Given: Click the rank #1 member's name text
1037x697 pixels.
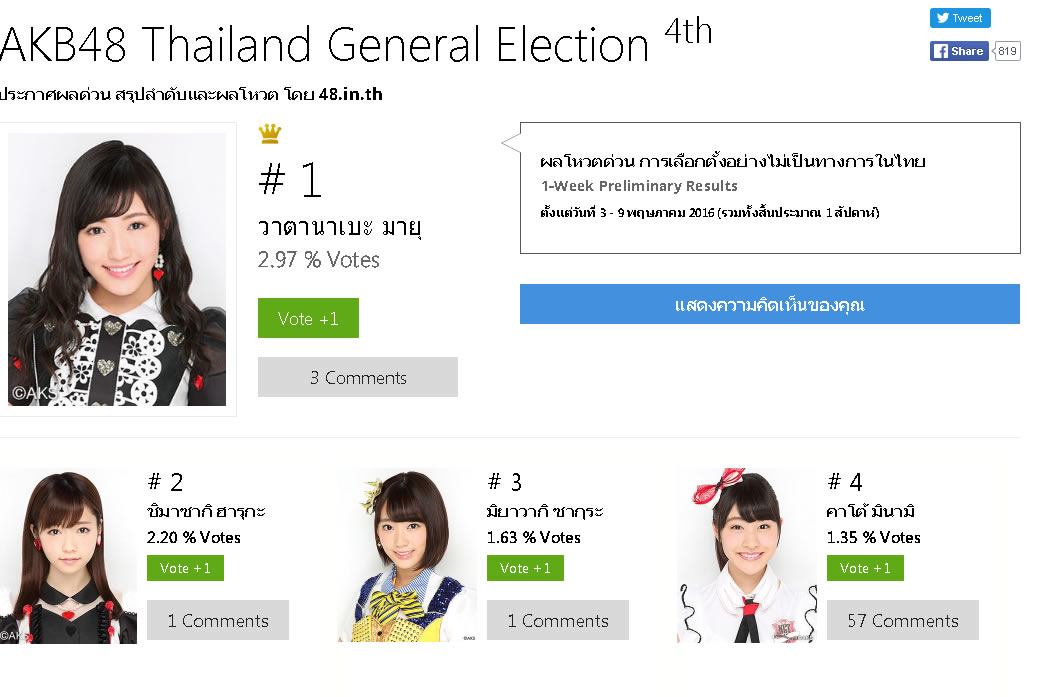Looking at the screenshot, I should point(340,228).
